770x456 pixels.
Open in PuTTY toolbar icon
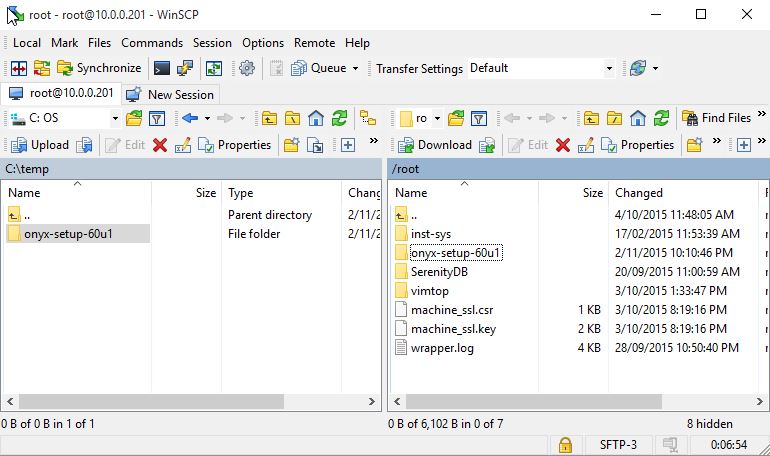(185, 68)
